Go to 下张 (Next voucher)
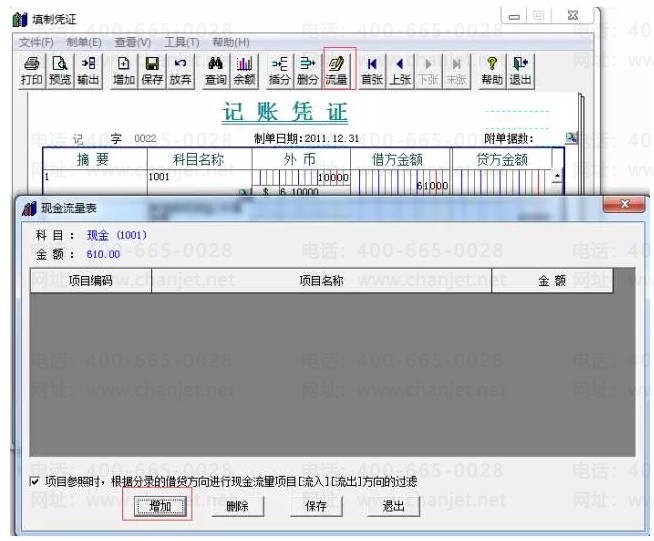The image size is (654, 541). tap(428, 71)
